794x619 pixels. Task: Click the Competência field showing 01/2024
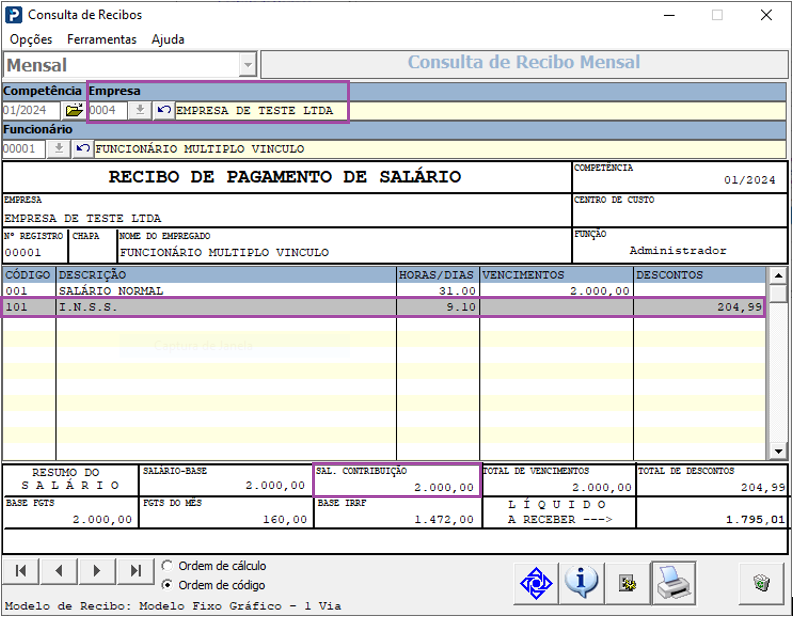pos(31,110)
